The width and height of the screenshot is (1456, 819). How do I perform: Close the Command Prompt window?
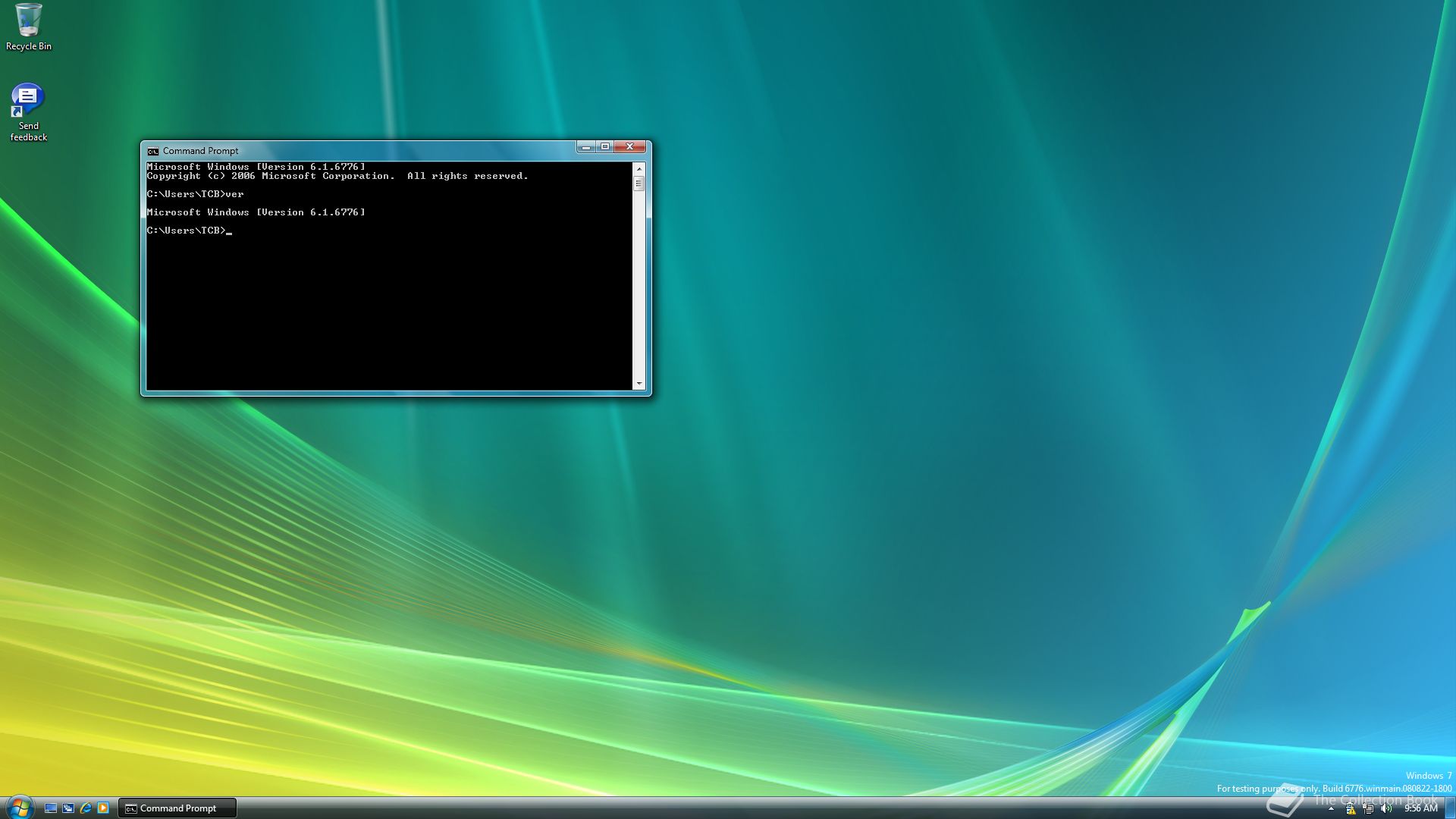[629, 146]
